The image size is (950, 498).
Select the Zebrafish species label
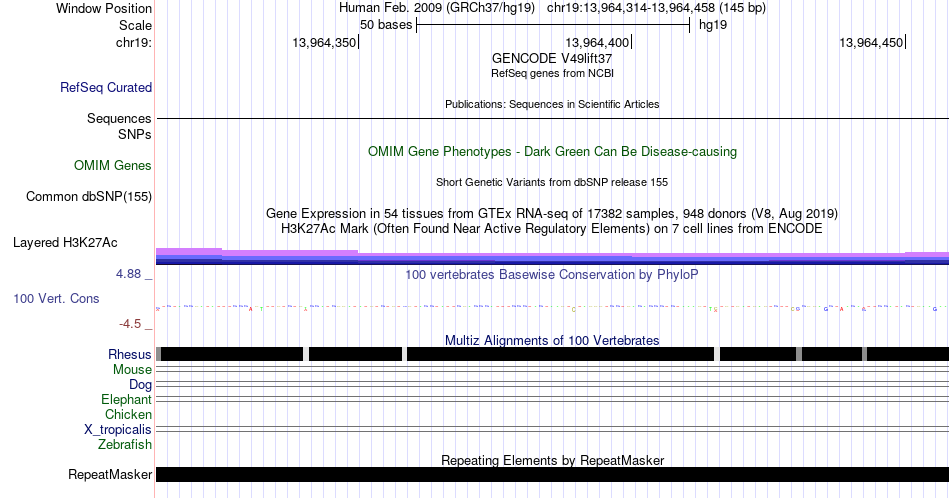pyautogui.click(x=125, y=444)
